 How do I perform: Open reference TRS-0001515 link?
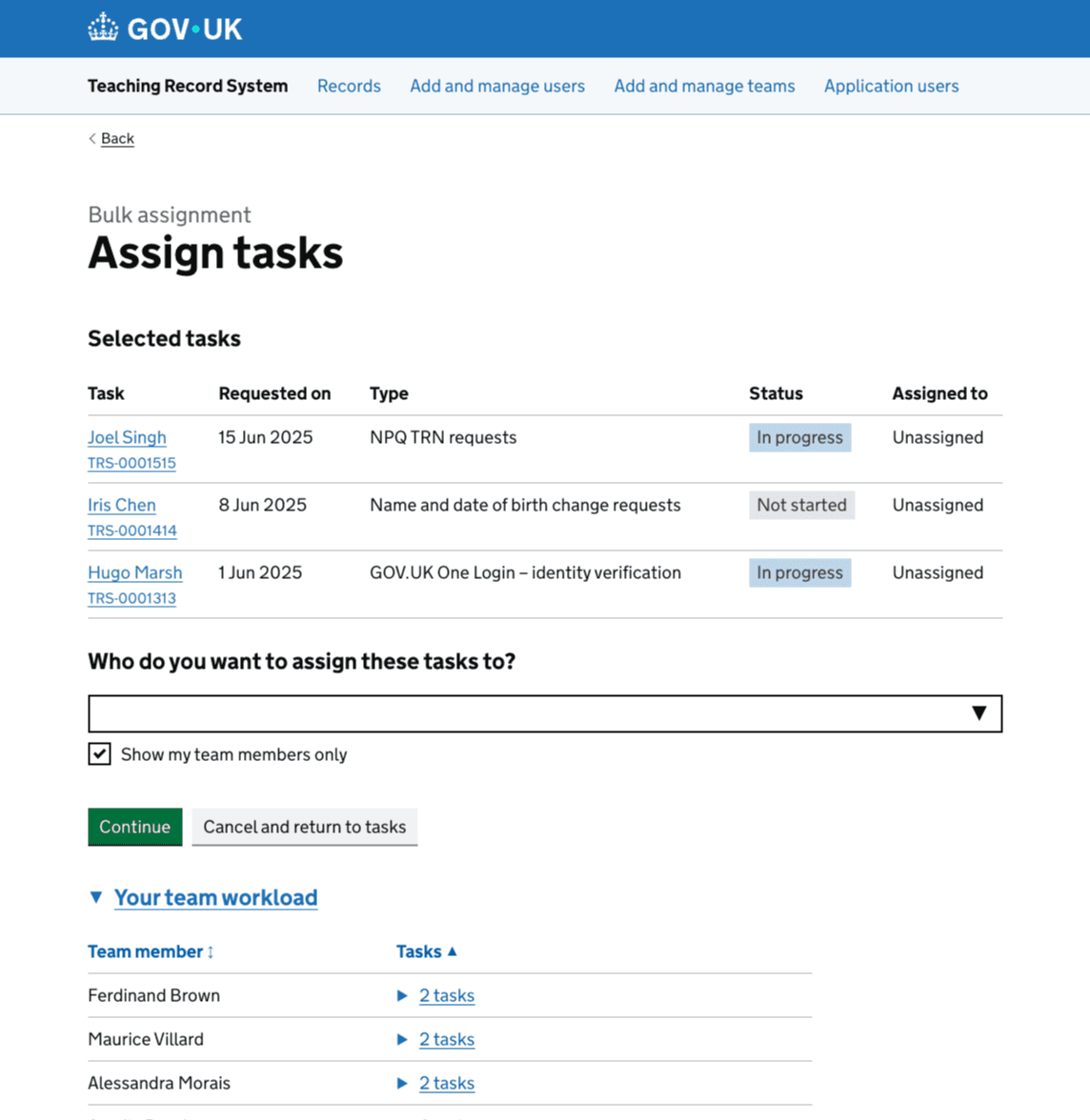click(x=131, y=463)
